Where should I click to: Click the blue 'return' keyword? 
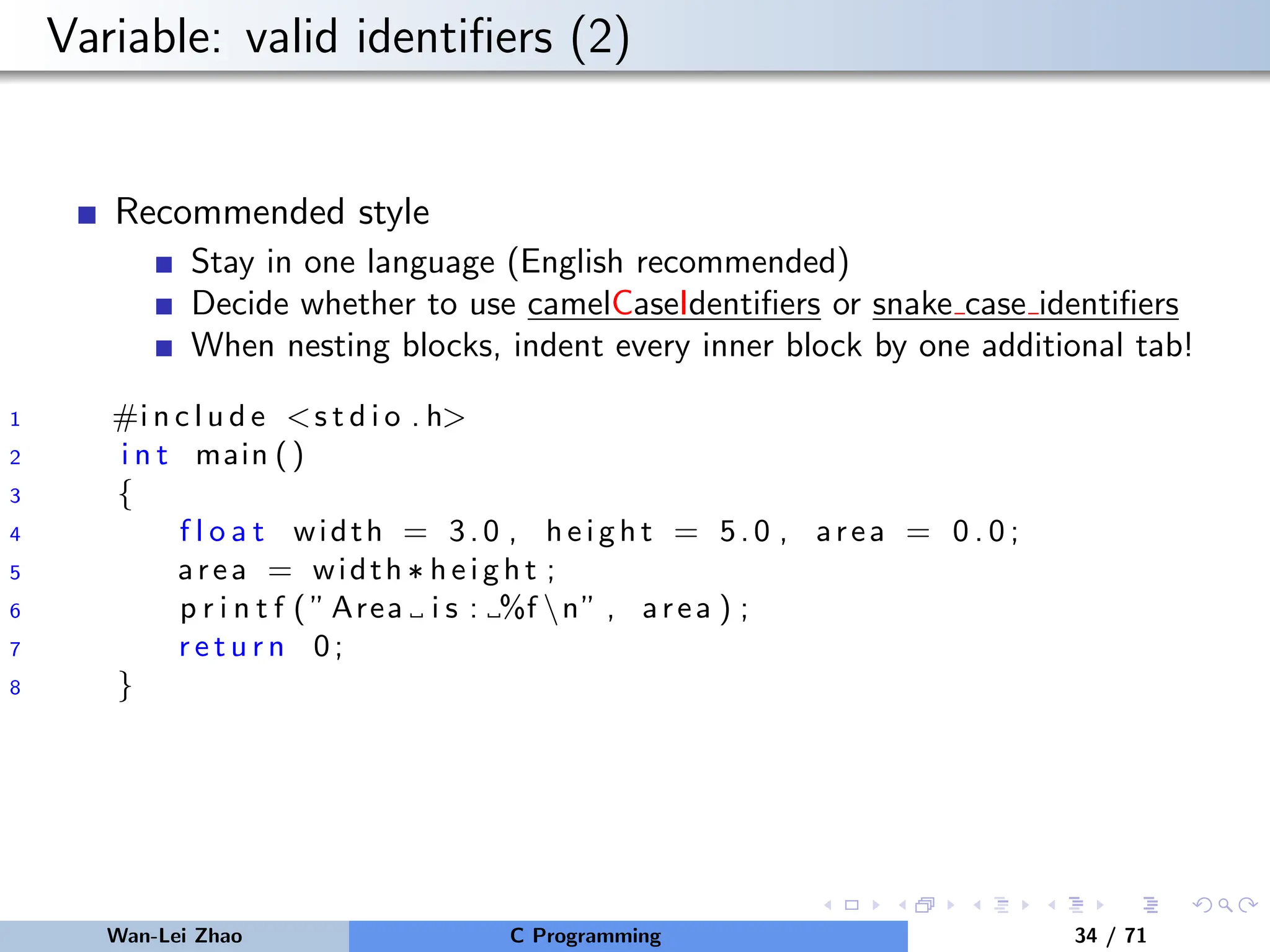(232, 647)
